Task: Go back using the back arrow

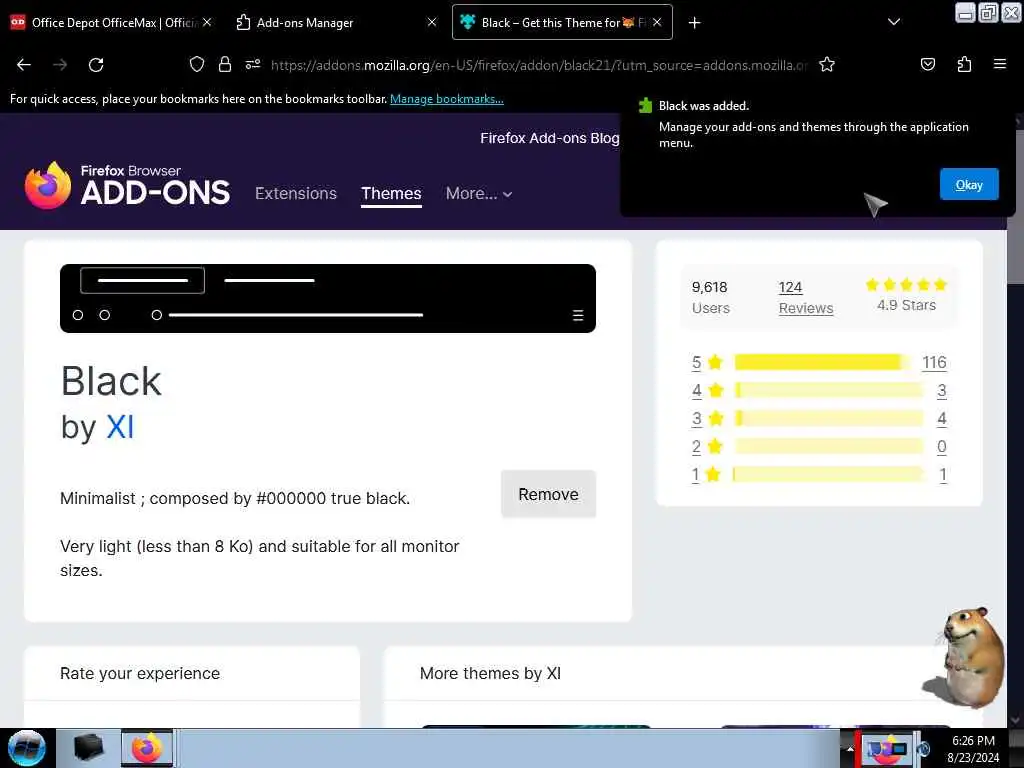Action: point(24,65)
